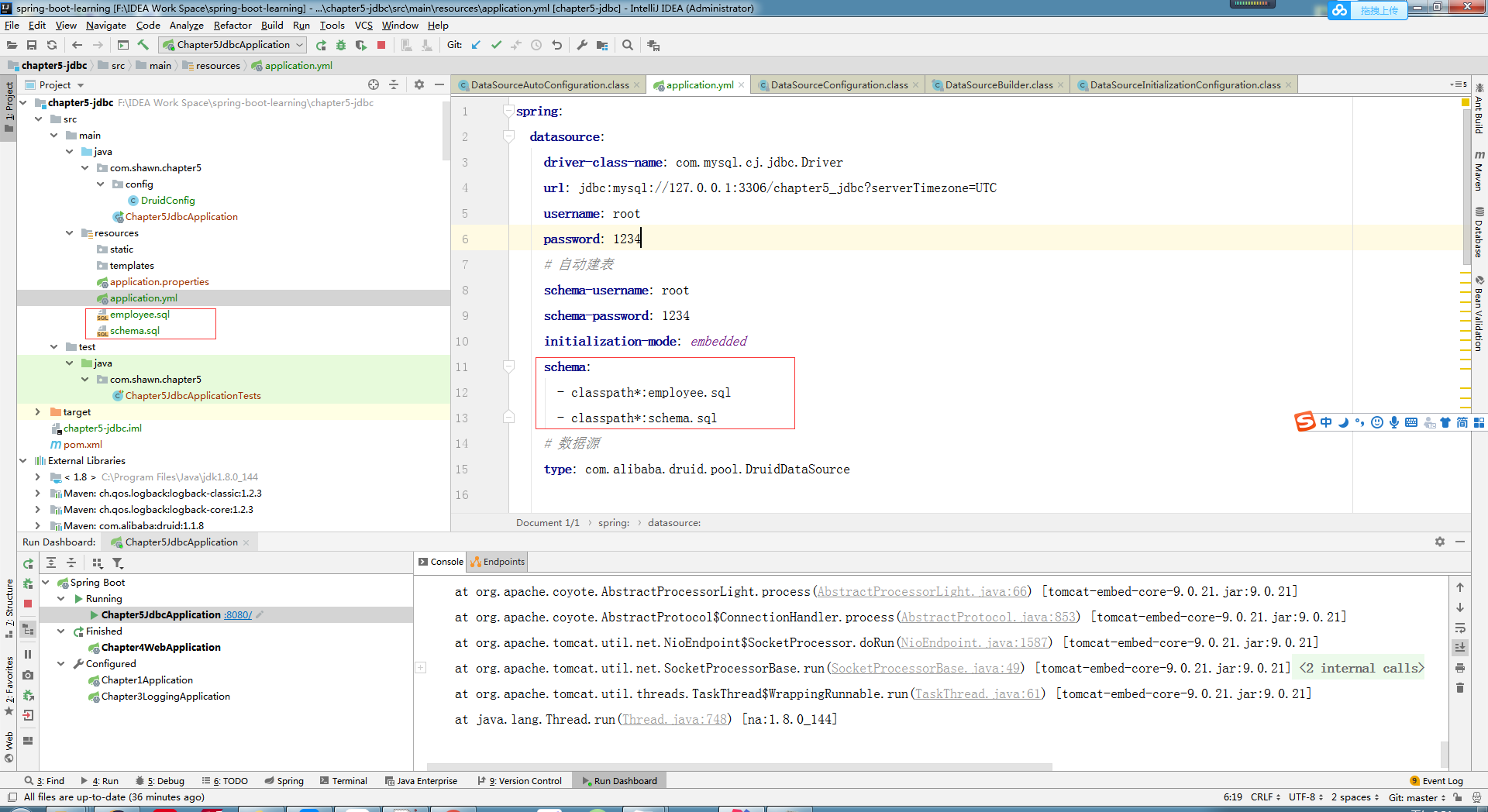
Task: Open the Refactor menu
Action: pos(232,25)
